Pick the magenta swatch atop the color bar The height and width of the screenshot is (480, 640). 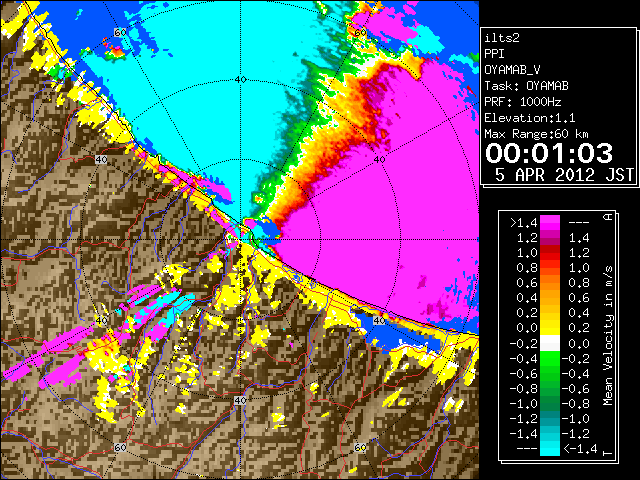(550, 223)
